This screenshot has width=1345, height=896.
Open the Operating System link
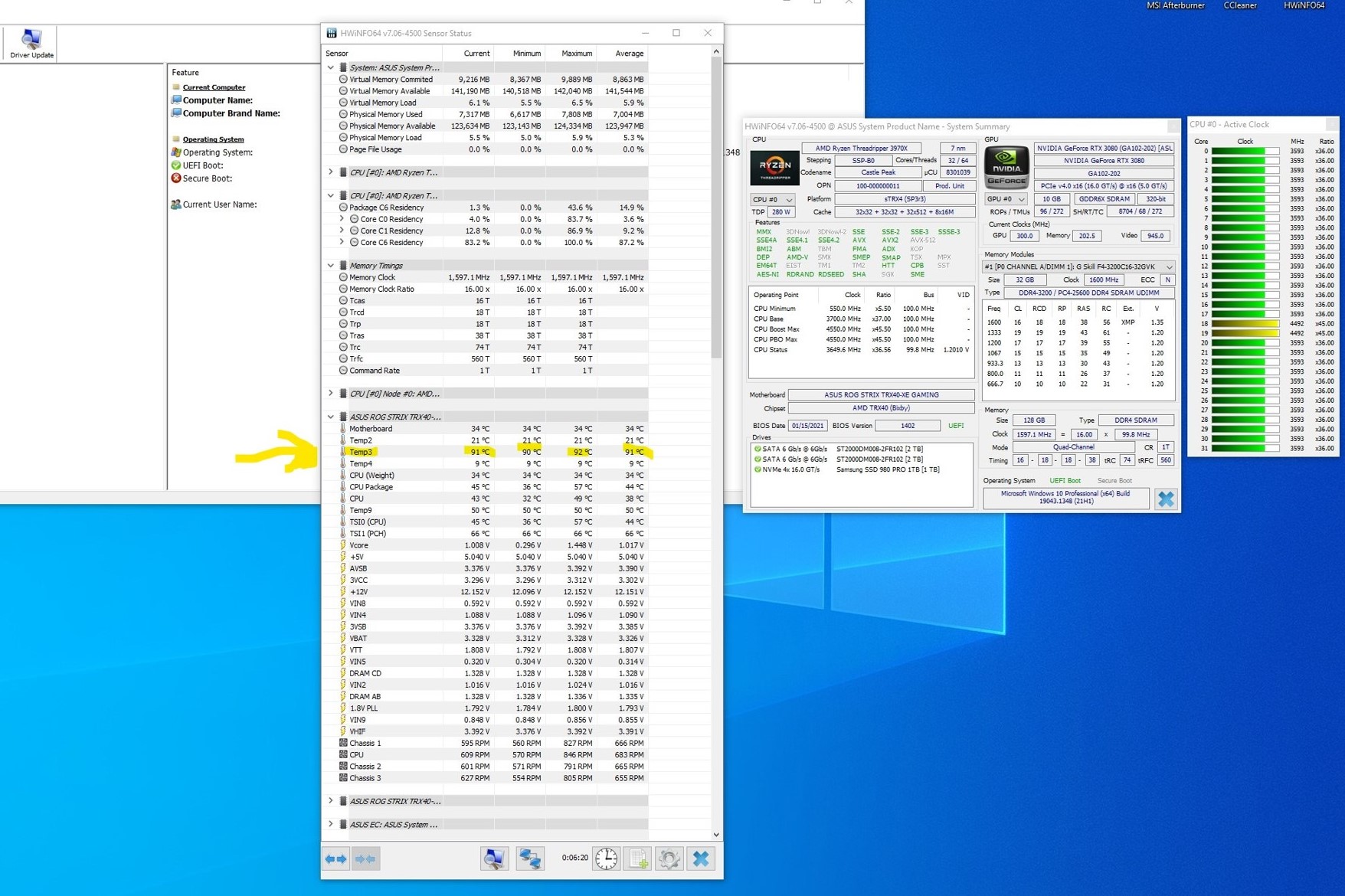pos(213,139)
